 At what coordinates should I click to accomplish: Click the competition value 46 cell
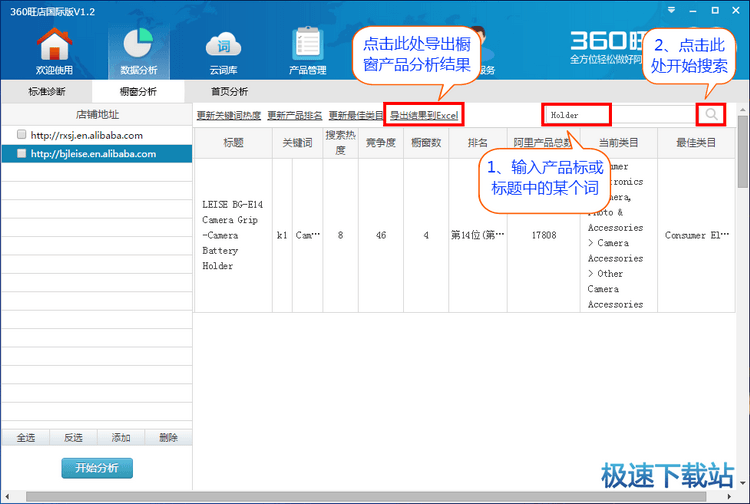pyautogui.click(x=381, y=235)
